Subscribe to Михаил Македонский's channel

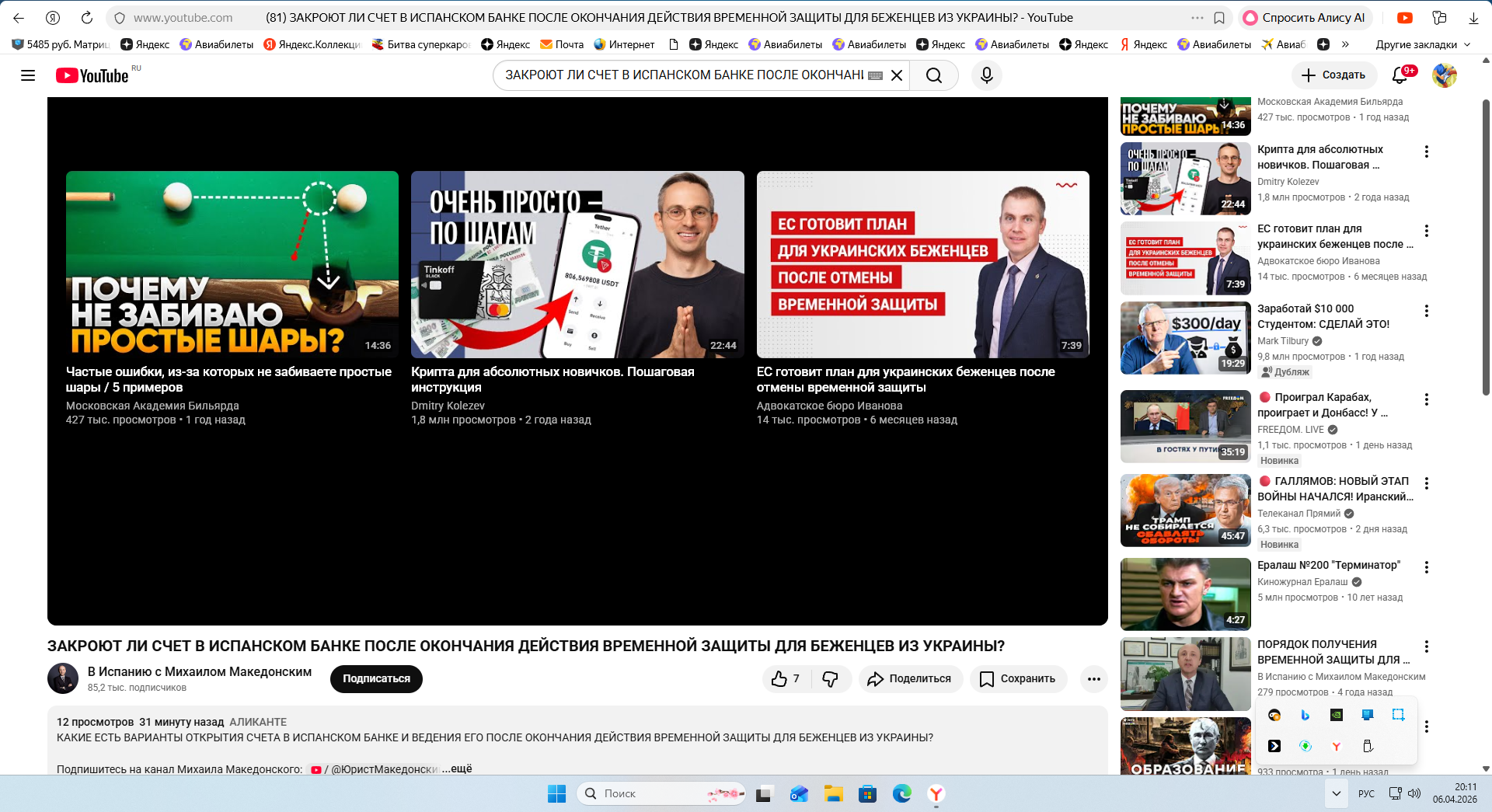click(376, 679)
